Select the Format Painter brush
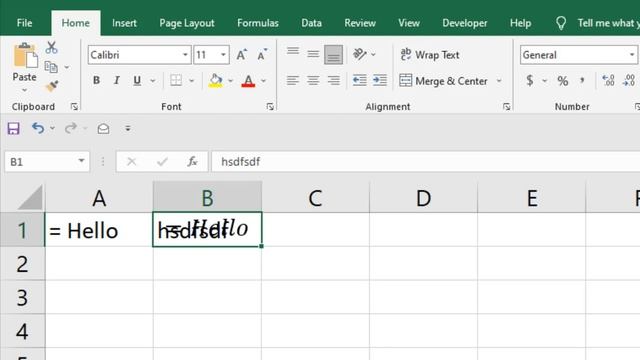640x360 pixels. (x=51, y=86)
